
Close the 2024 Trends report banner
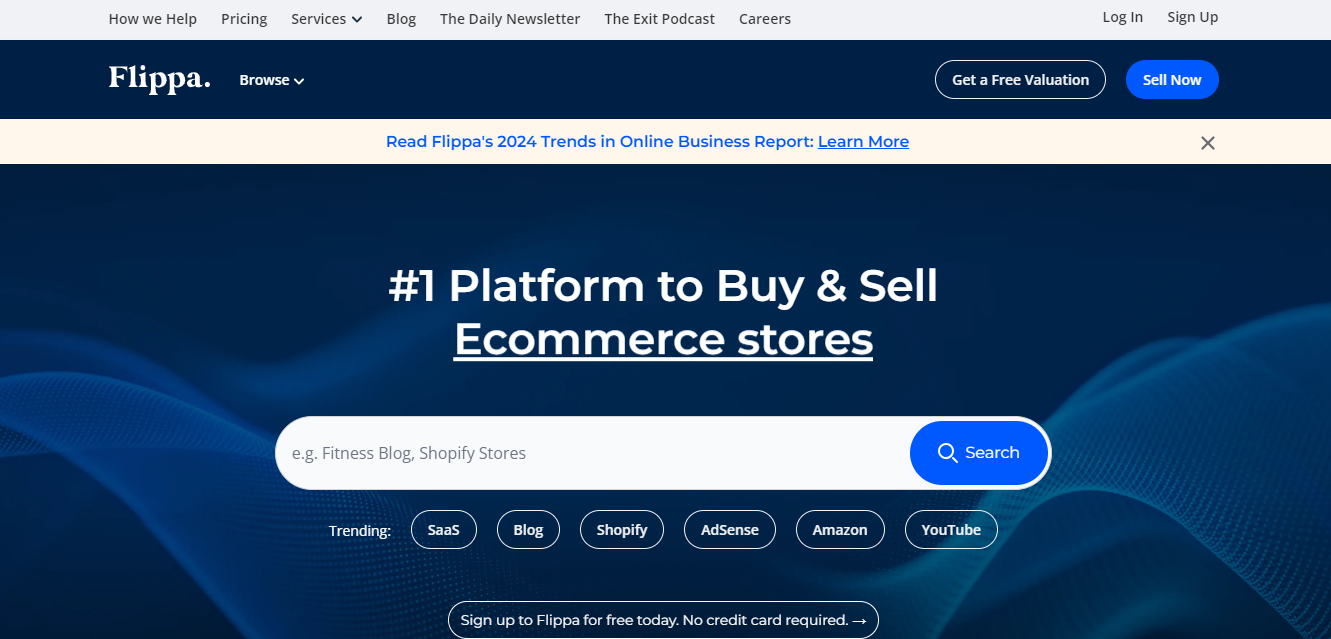click(x=1208, y=143)
